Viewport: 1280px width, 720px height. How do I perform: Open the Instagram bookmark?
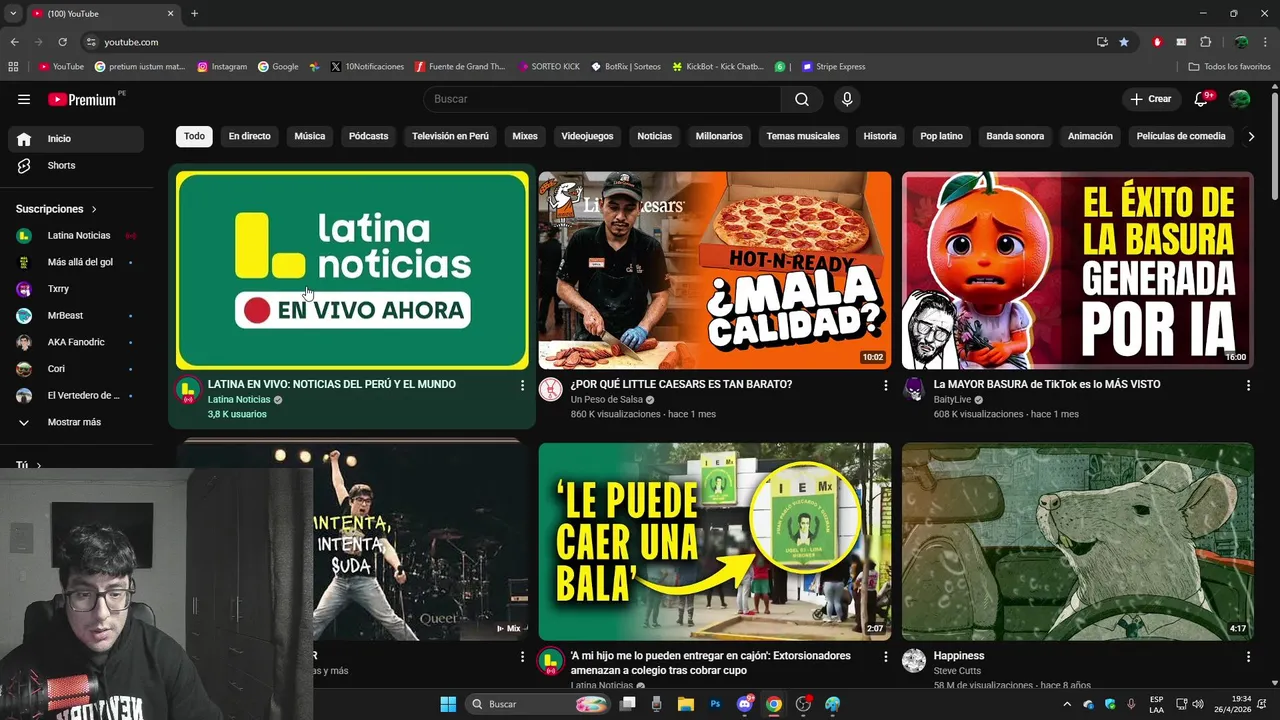222,67
